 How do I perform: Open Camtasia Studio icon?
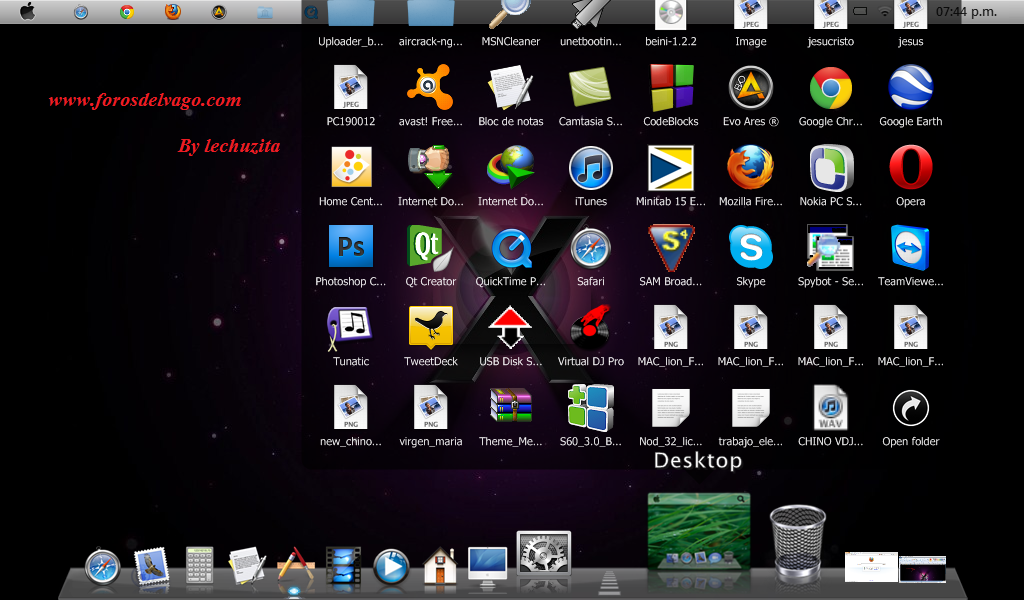point(590,87)
